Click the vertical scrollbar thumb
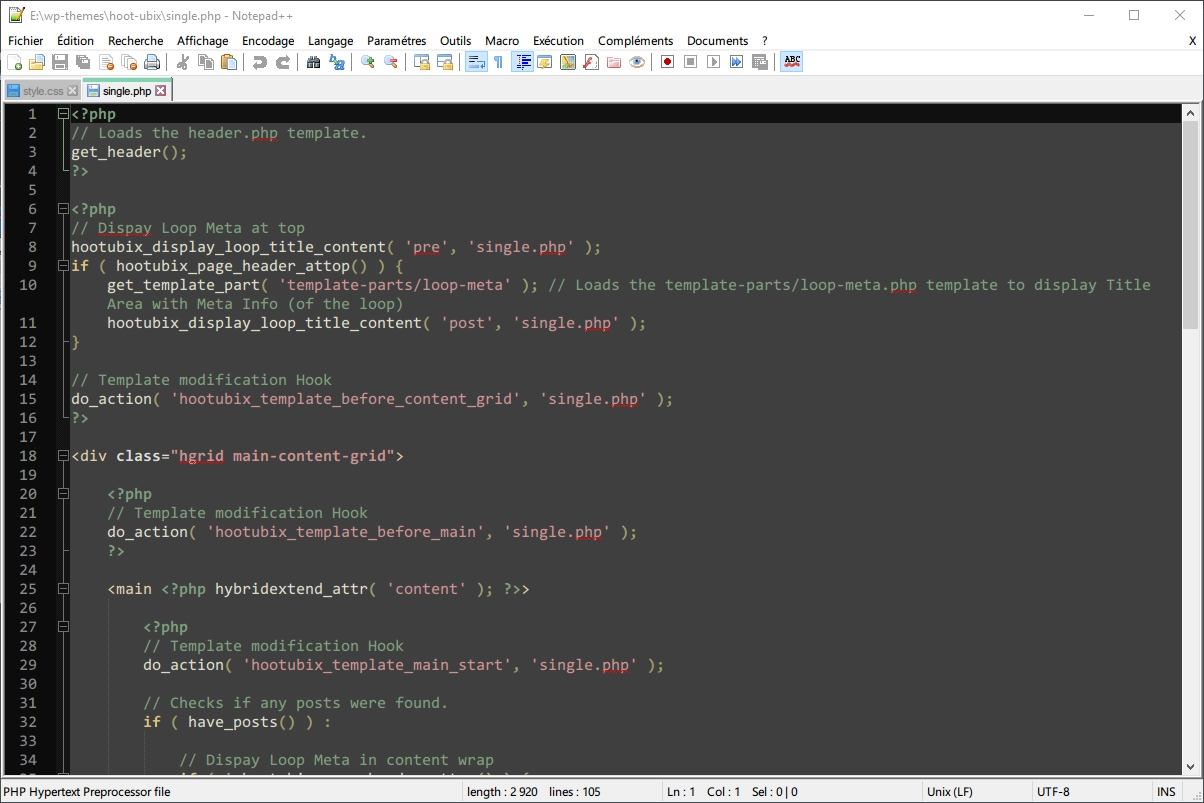 1190,224
